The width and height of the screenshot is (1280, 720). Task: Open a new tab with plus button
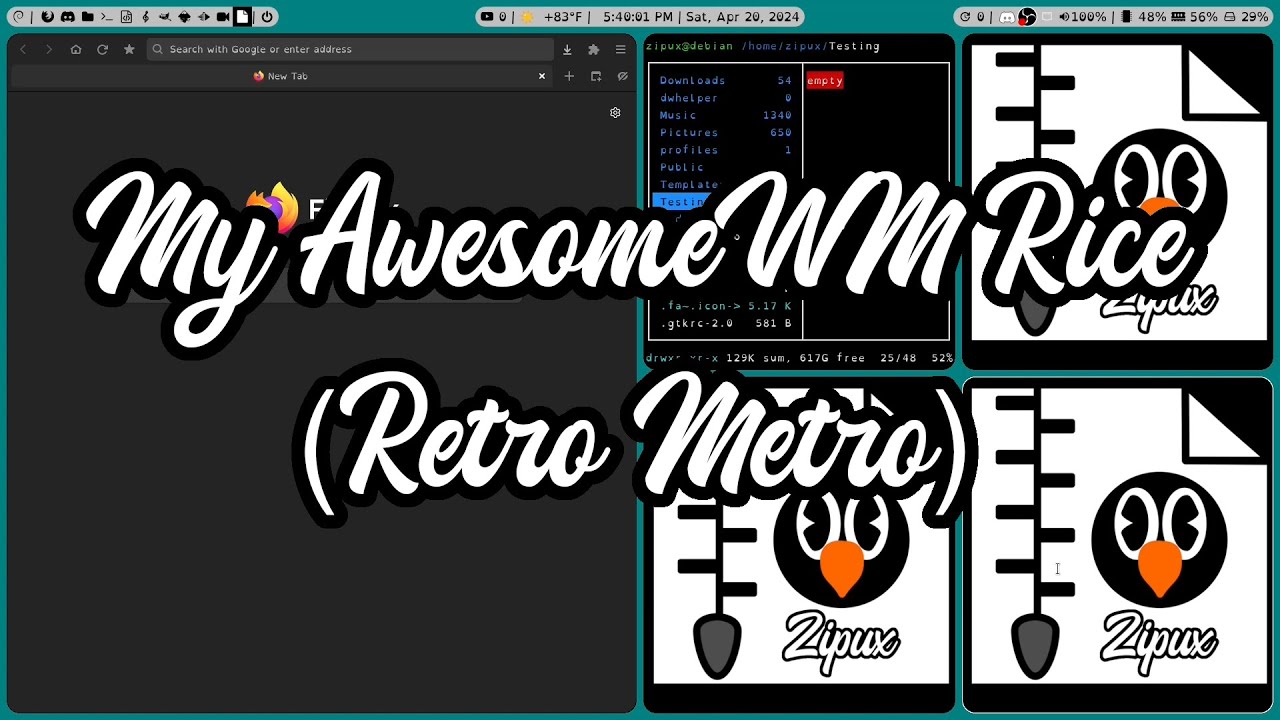(569, 76)
